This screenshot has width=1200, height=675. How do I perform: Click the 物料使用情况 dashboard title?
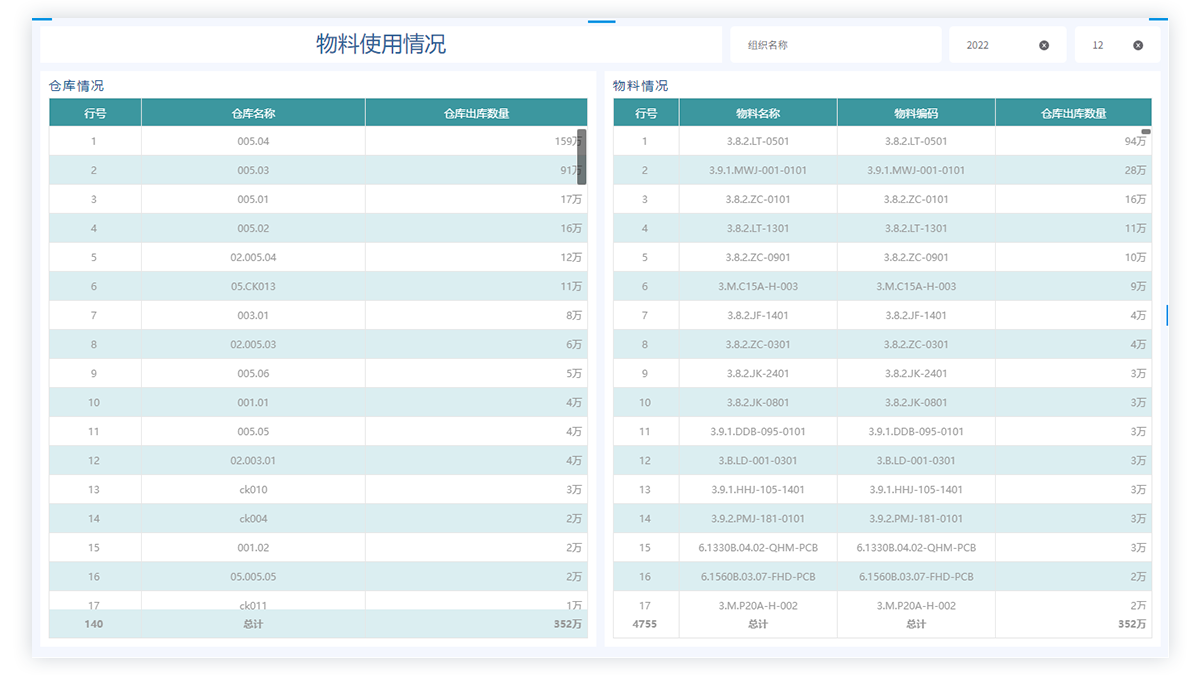[x=381, y=44]
